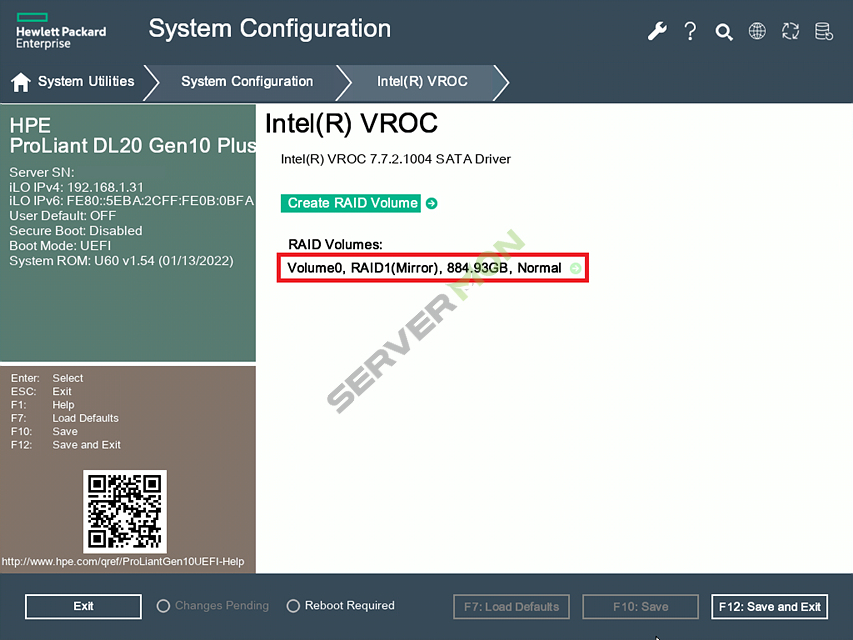This screenshot has width=853, height=640.
Task: Go to System Configuration breadcrumb
Action: click(247, 81)
